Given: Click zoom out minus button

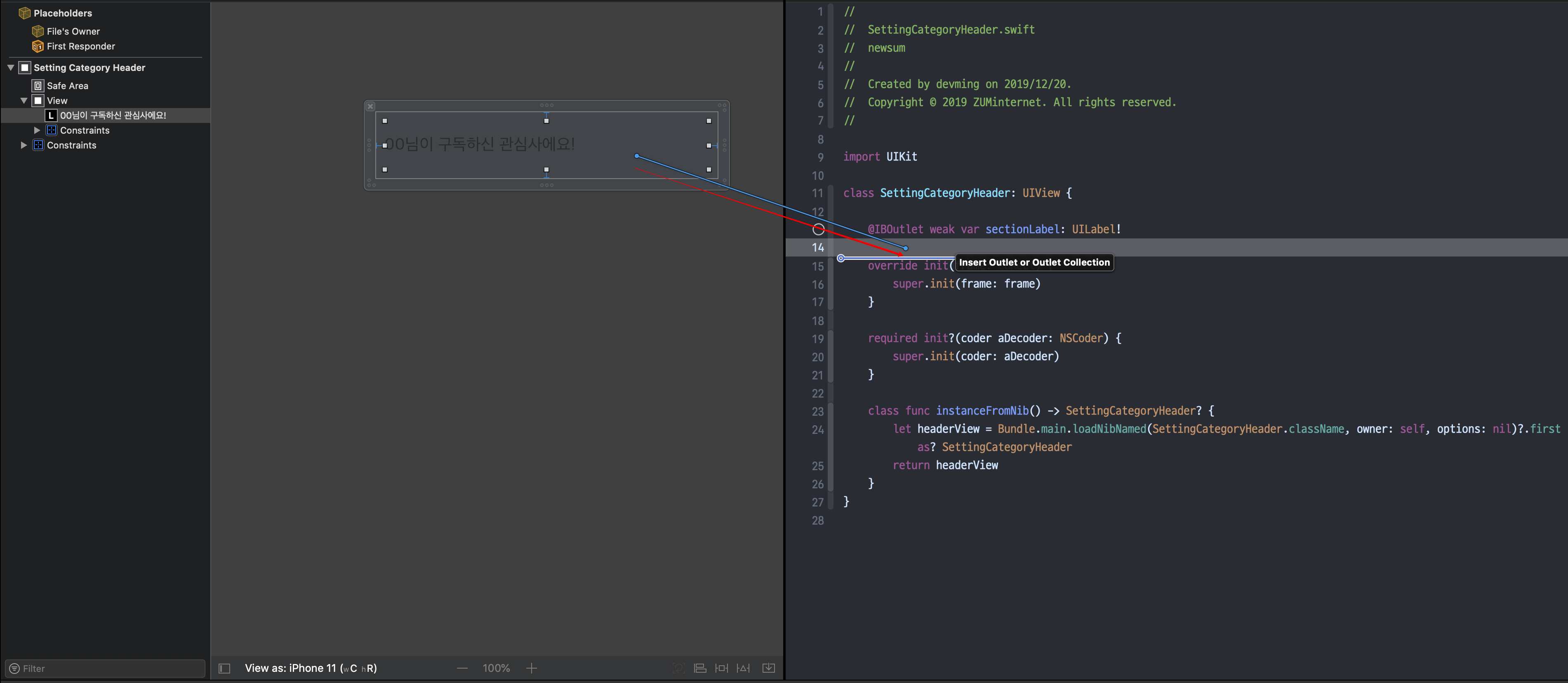Looking at the screenshot, I should click(x=462, y=669).
